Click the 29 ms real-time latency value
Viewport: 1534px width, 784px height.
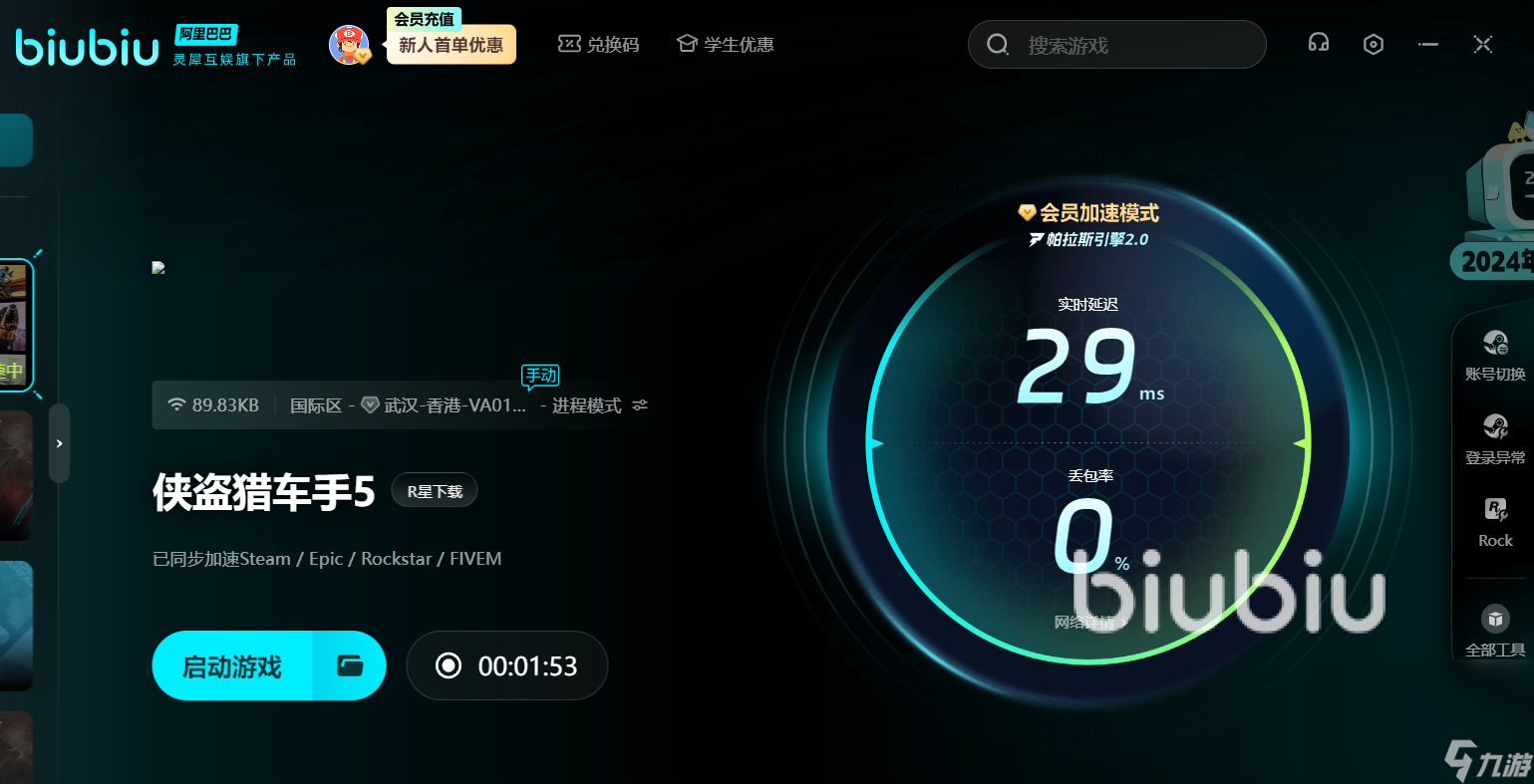[1089, 366]
